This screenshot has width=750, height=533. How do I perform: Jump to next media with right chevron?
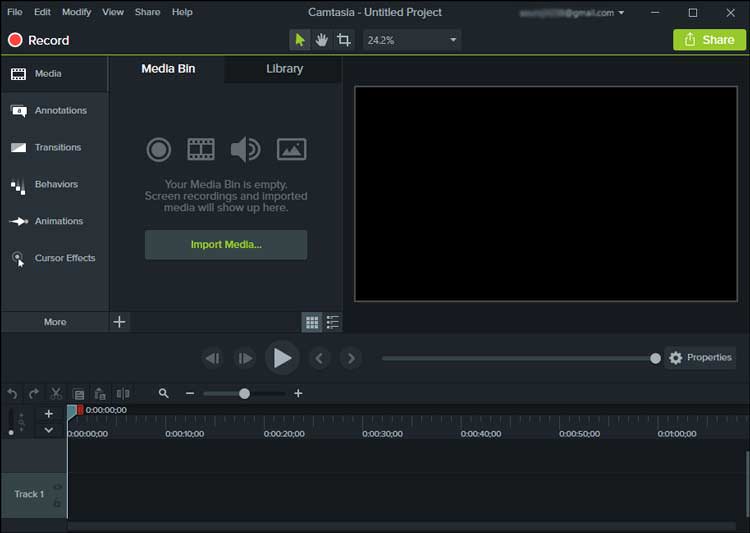(351, 358)
